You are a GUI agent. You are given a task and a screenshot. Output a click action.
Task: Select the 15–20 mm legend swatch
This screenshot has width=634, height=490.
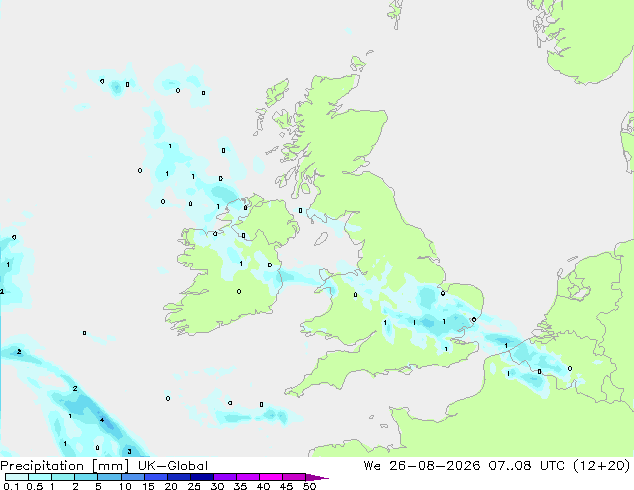pos(156,477)
